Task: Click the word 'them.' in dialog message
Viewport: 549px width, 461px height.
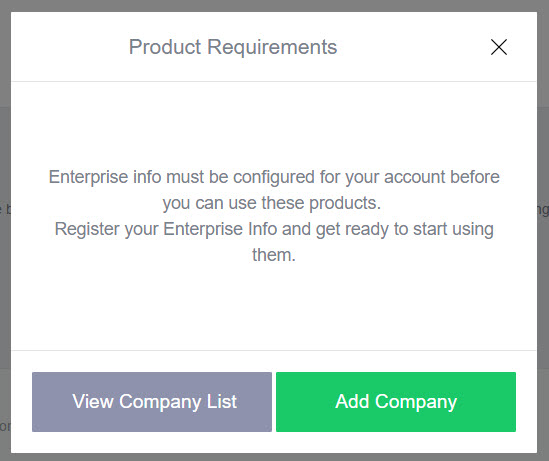Action: 274,255
